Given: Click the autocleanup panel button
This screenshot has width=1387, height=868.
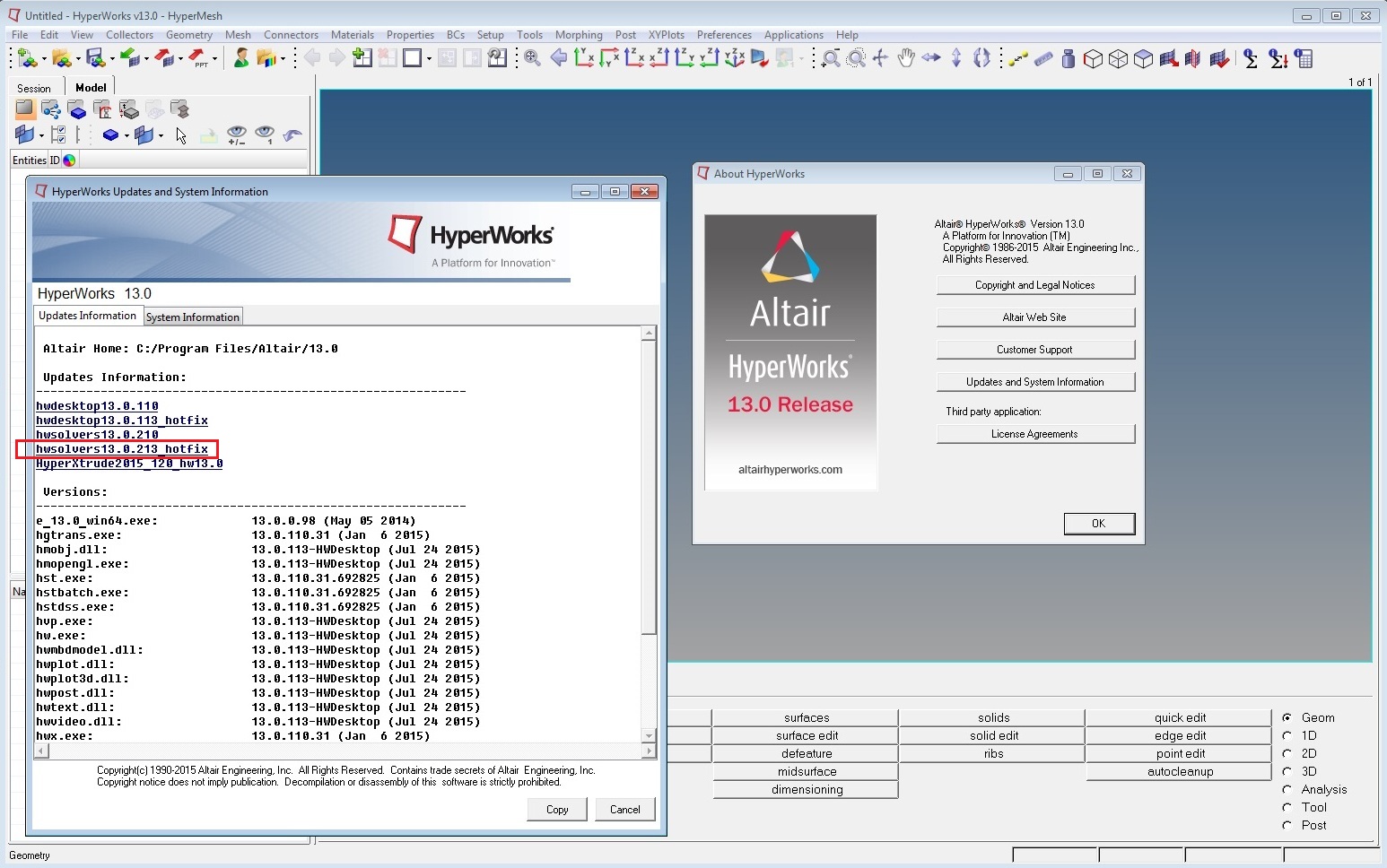Looking at the screenshot, I should 1180,771.
